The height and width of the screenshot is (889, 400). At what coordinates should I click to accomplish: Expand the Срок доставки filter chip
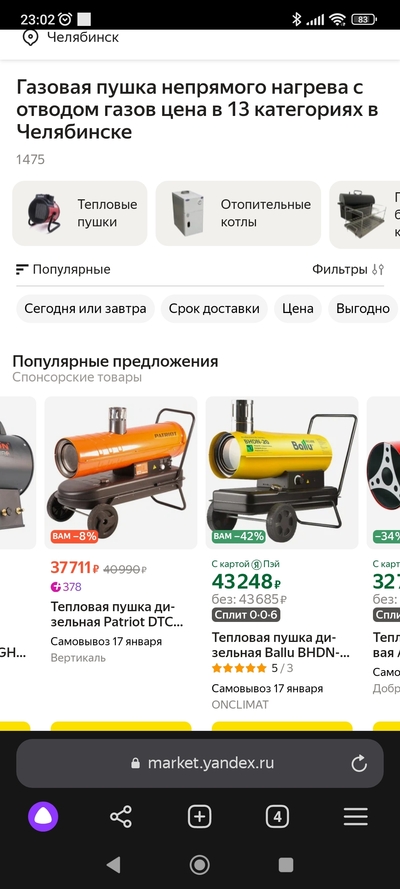pyautogui.click(x=214, y=308)
